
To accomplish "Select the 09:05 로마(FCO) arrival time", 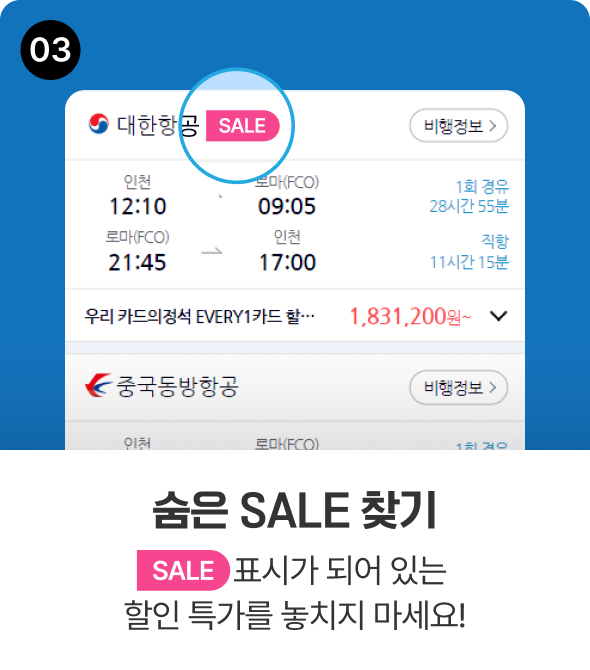I will (287, 206).
